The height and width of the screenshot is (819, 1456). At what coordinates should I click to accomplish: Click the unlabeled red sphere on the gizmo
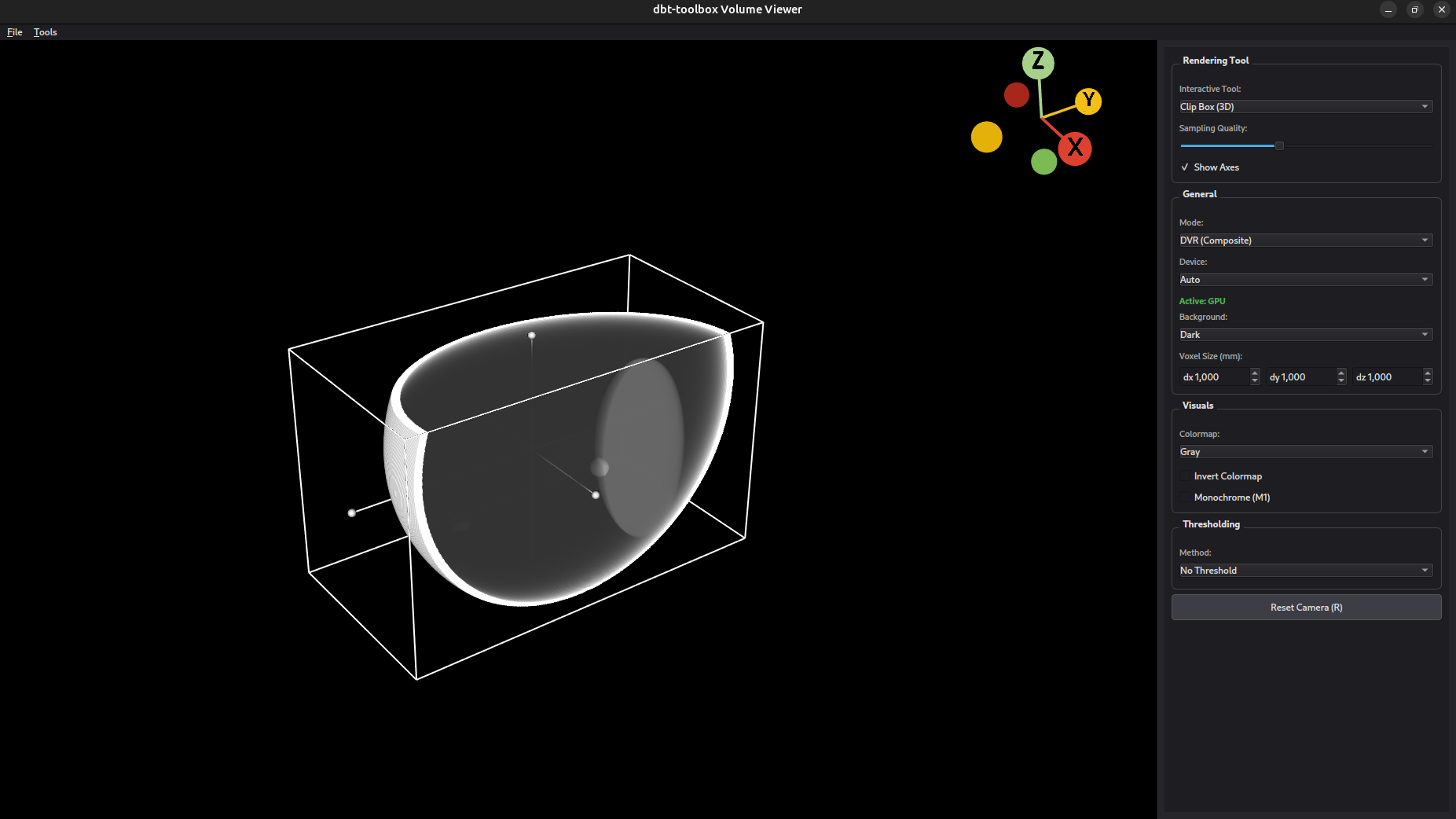coord(1016,94)
